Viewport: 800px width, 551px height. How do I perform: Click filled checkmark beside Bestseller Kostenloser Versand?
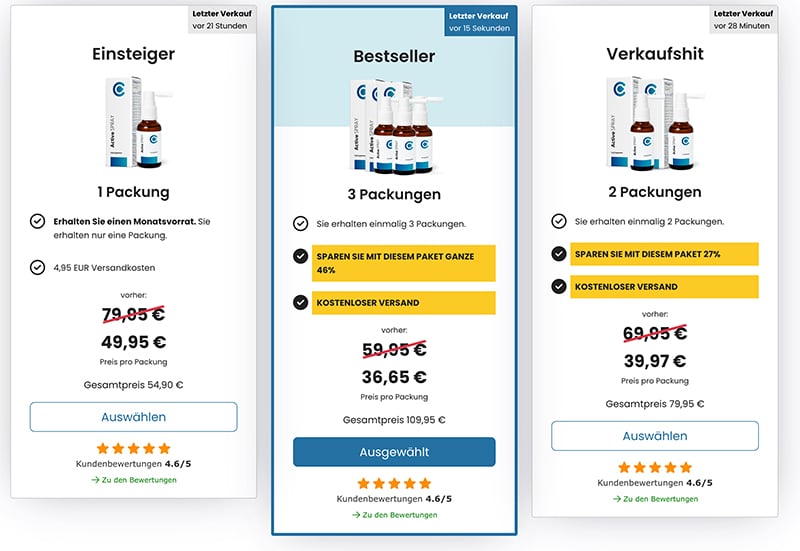point(301,303)
